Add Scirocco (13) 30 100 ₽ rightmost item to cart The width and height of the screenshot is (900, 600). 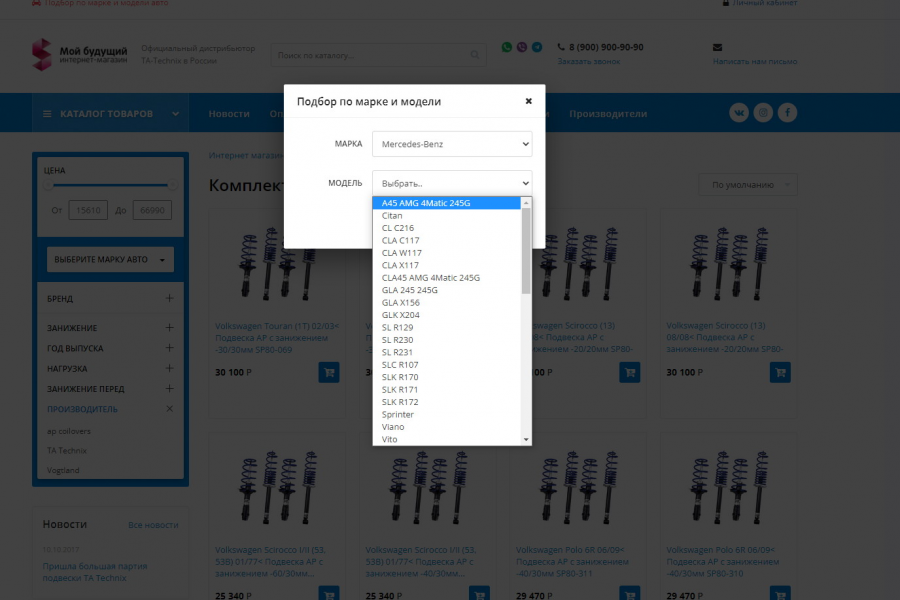pyautogui.click(x=780, y=373)
